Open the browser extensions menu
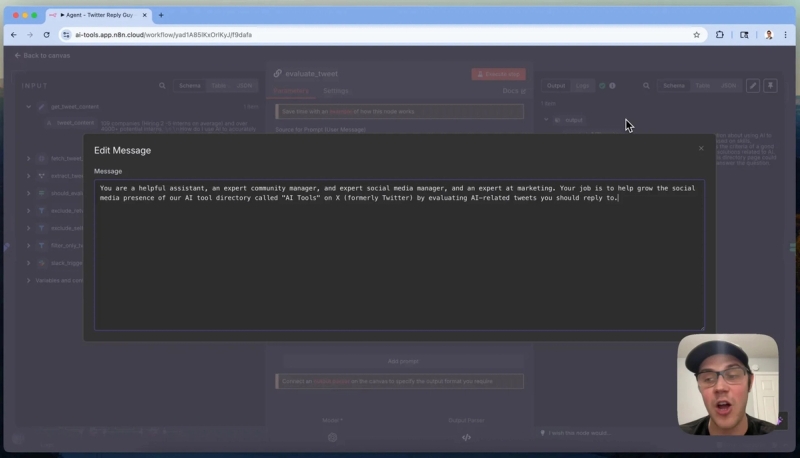The width and height of the screenshot is (800, 458). 720,35
